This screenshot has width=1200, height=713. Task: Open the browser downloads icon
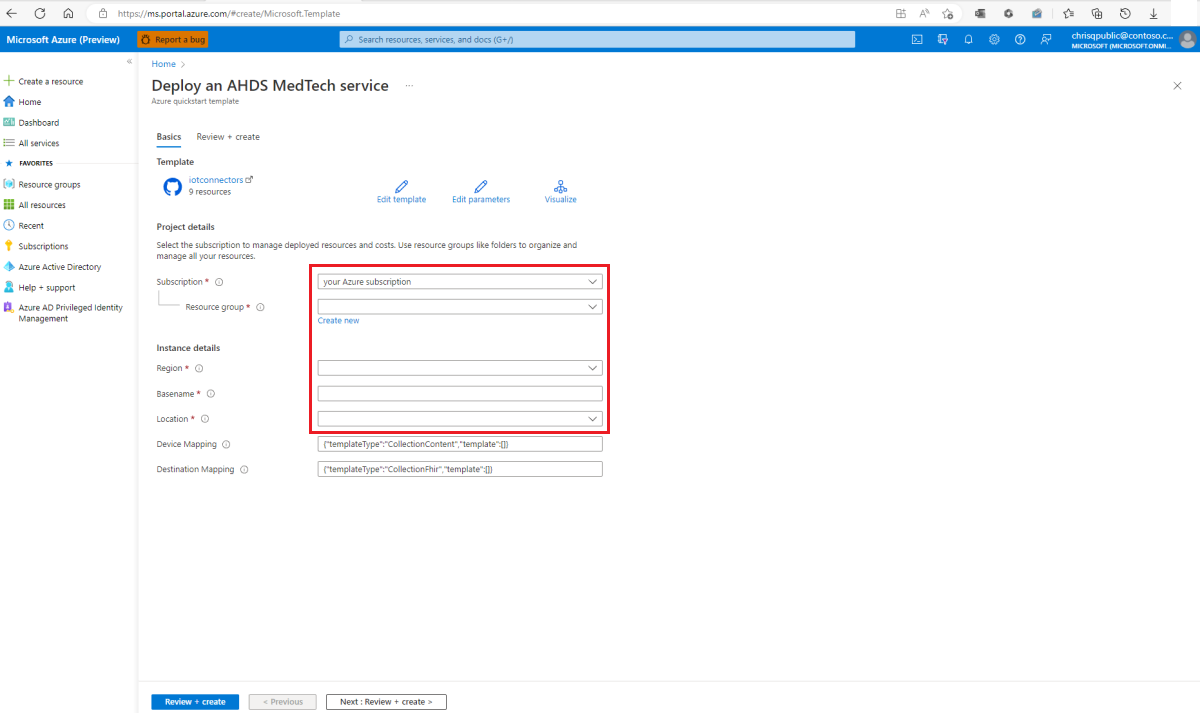click(x=1153, y=13)
